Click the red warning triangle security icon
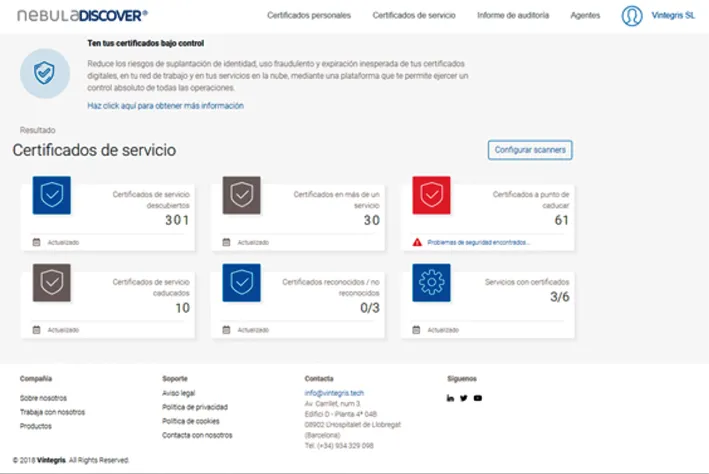Viewport: 709px width, 474px height. coord(417,242)
